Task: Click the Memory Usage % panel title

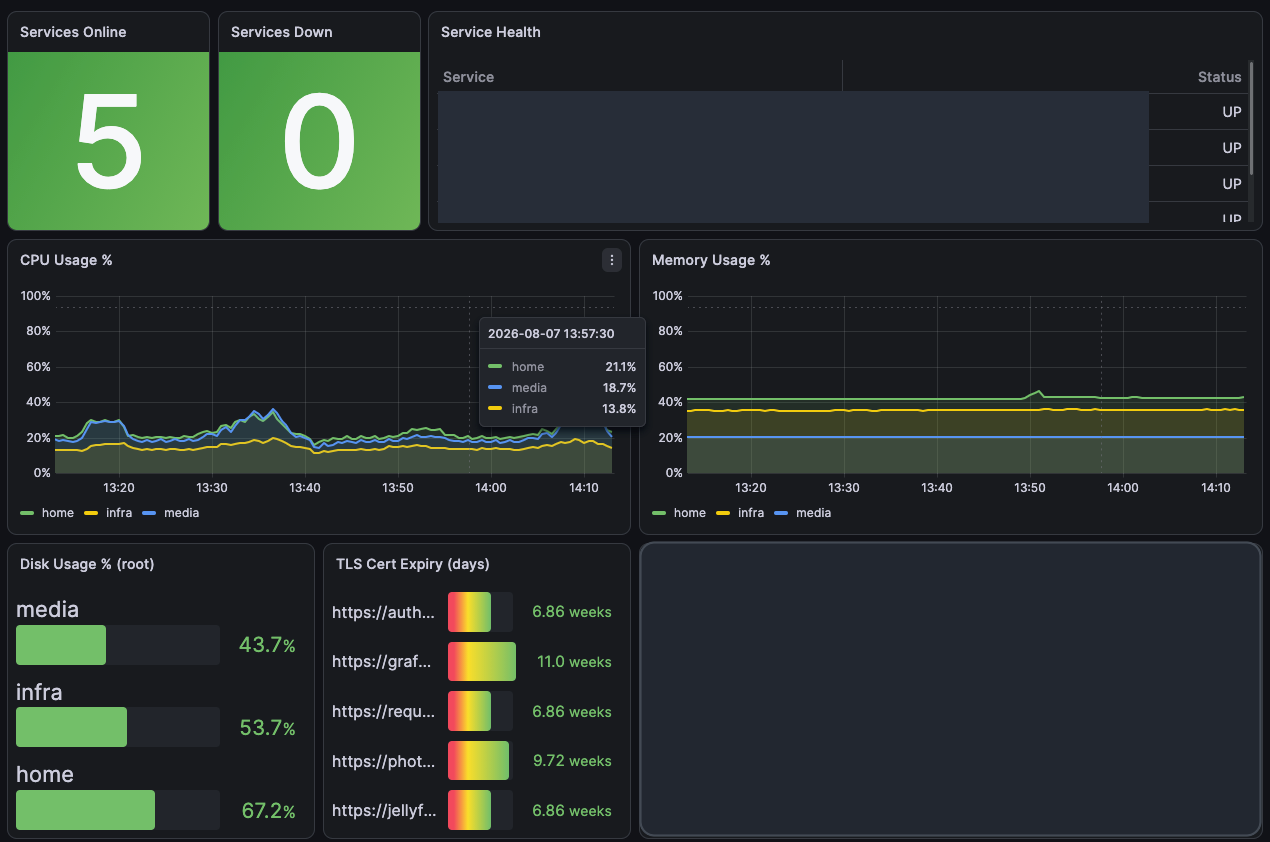Action: [x=711, y=260]
